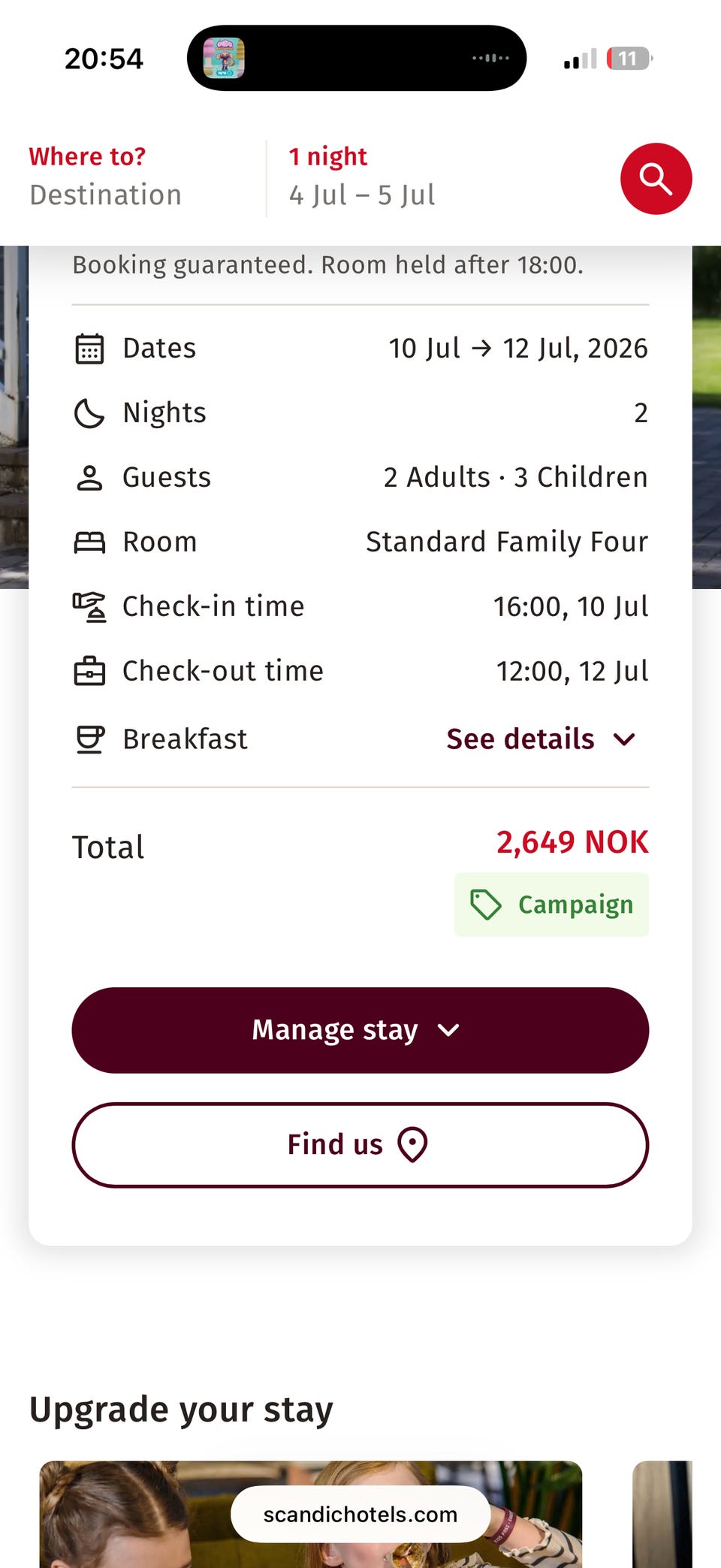This screenshot has width=721, height=1568.
Task: Expand Breakfast See details
Action: 541,739
